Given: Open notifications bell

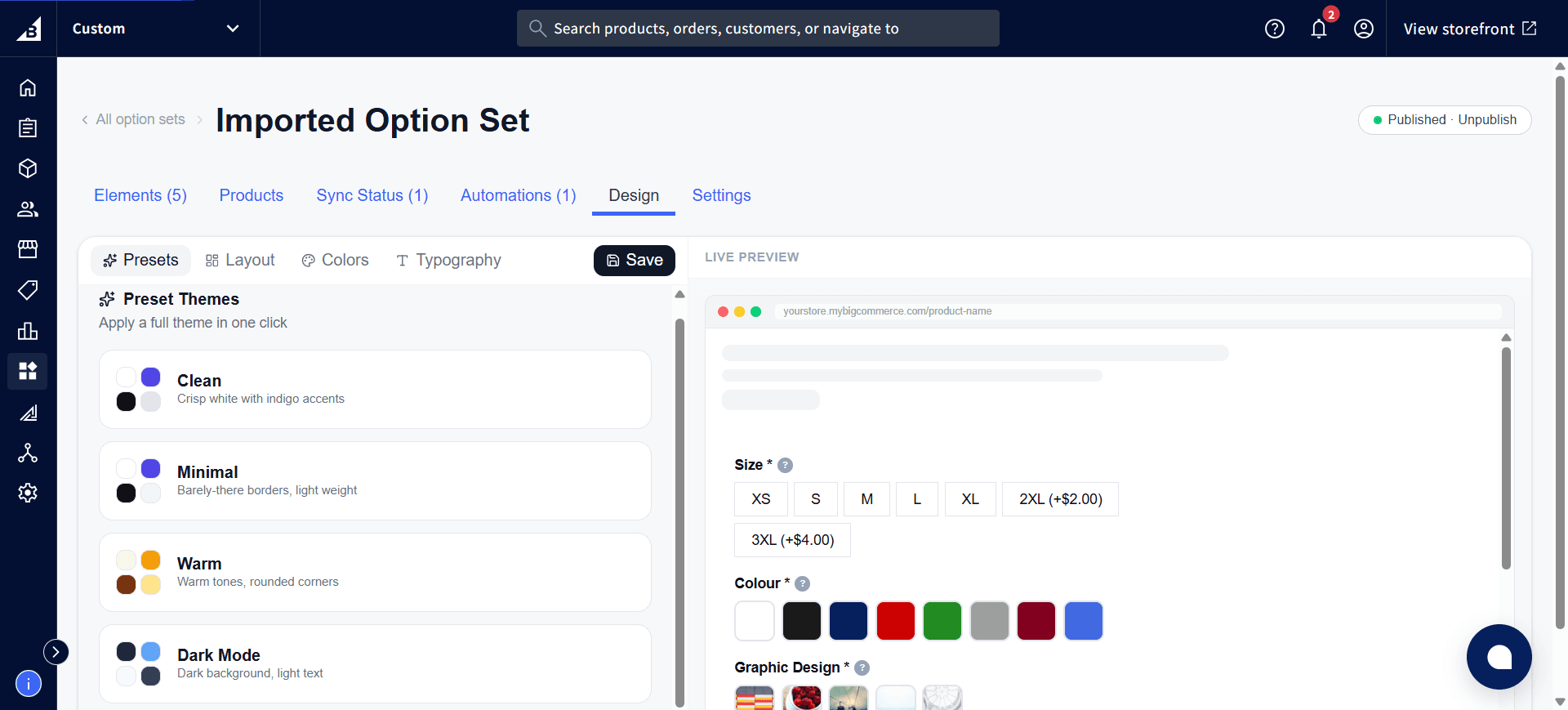Looking at the screenshot, I should click(x=1319, y=29).
